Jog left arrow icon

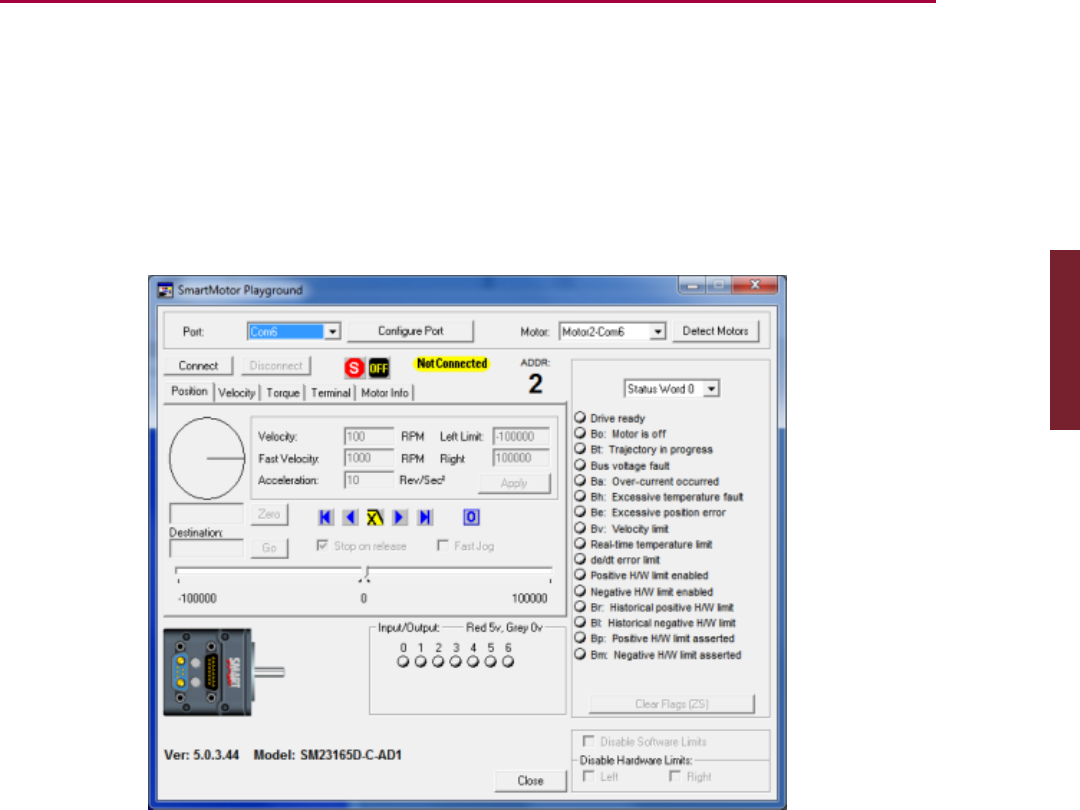[350, 517]
